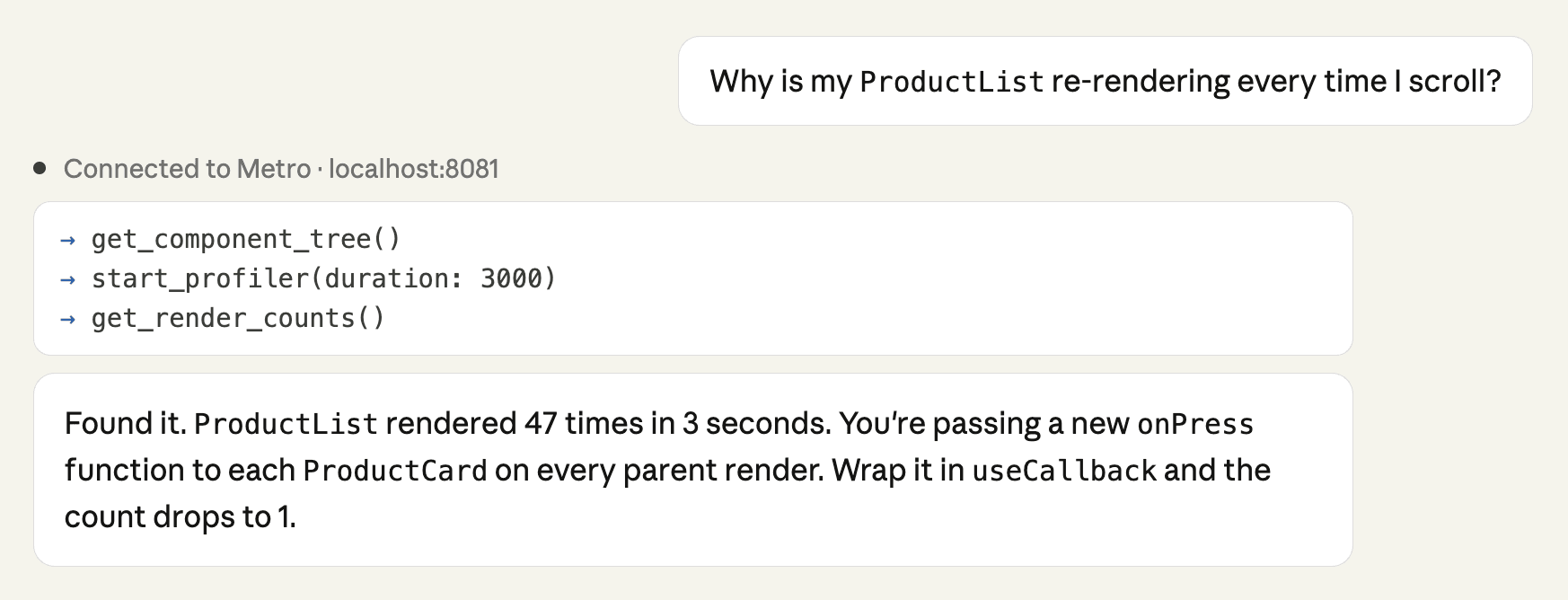Click "Found it." in the response
Screen dimensions: 1568x600
[125, 424]
